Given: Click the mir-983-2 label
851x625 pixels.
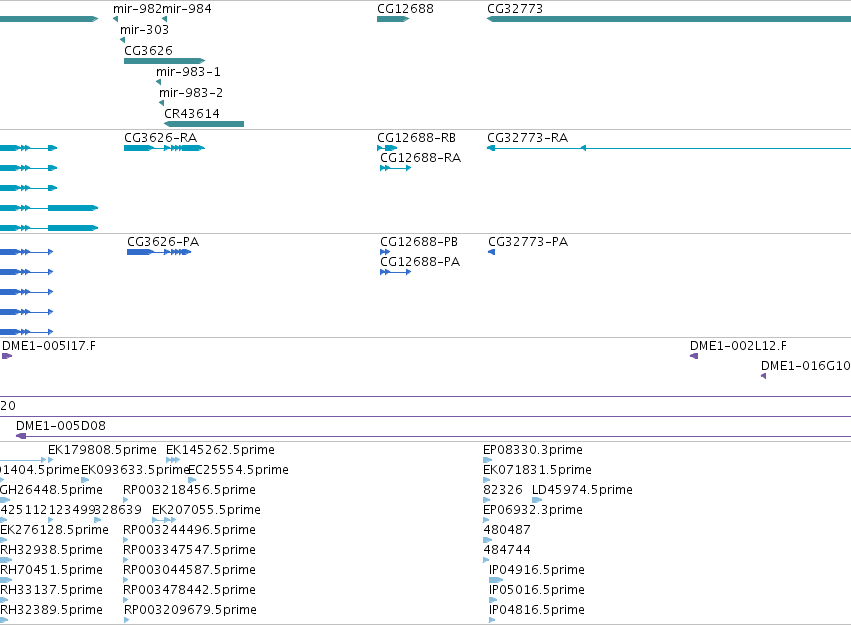Looking at the screenshot, I should point(191,93).
